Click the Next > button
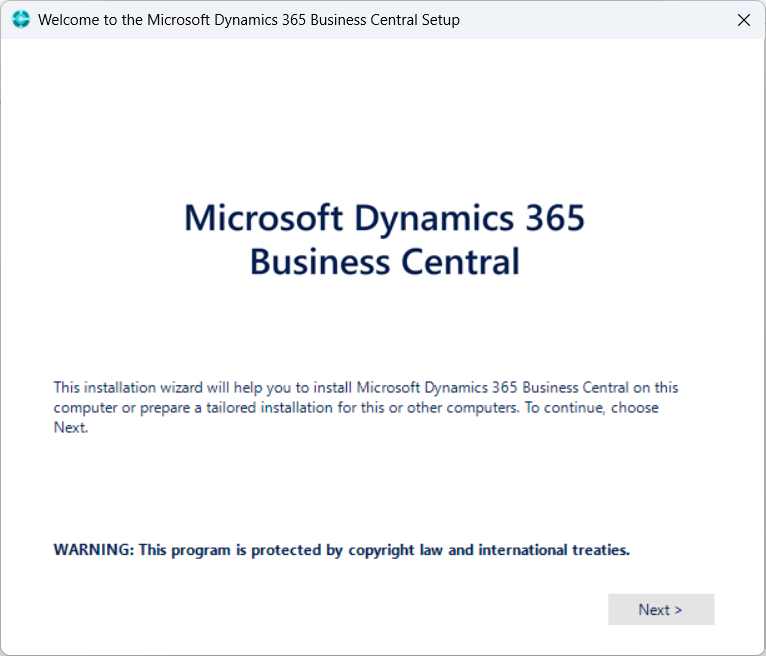Viewport: 766px width, 656px height. point(660,609)
